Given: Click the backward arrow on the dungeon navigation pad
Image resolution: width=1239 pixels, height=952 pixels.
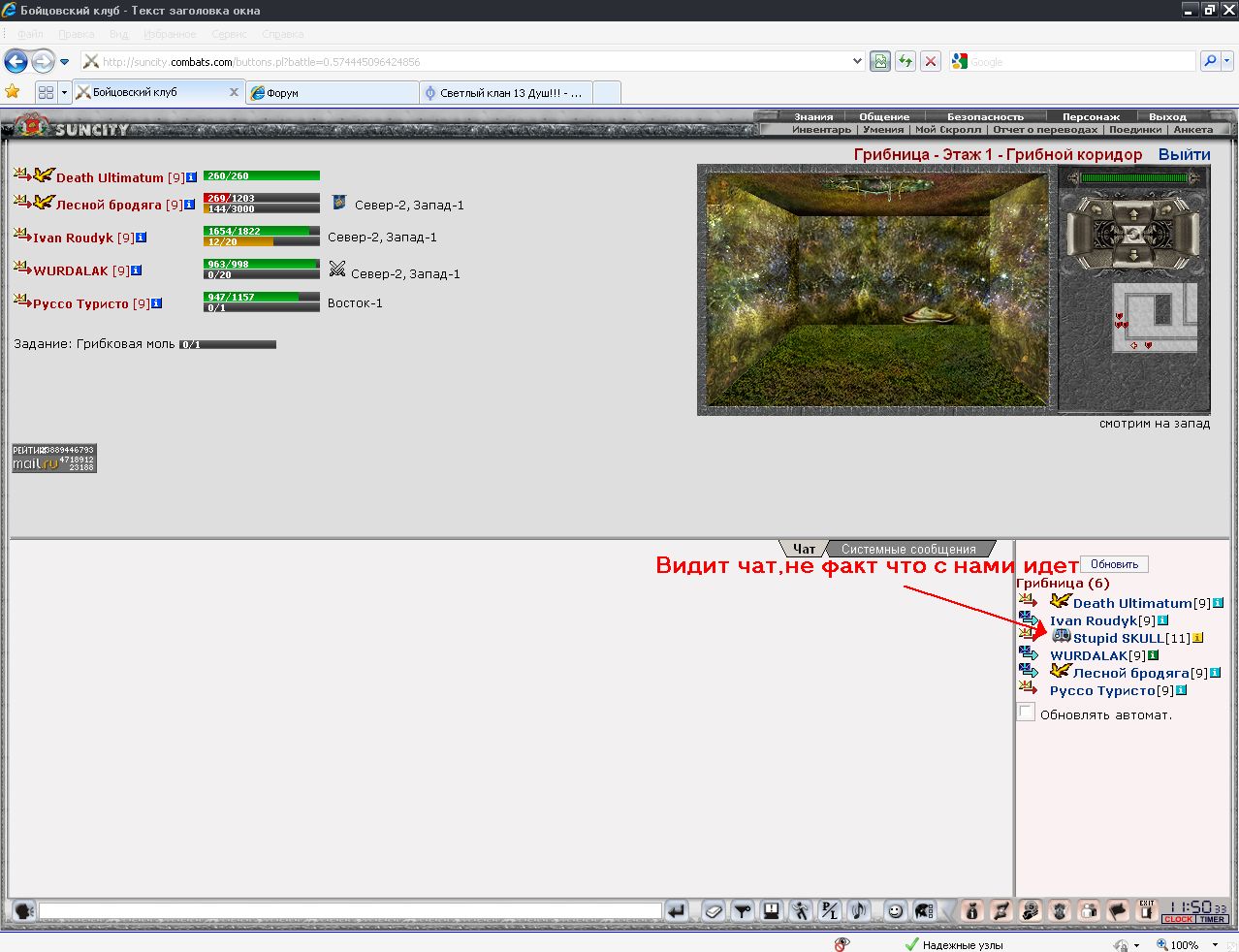Looking at the screenshot, I should coord(1133,256).
